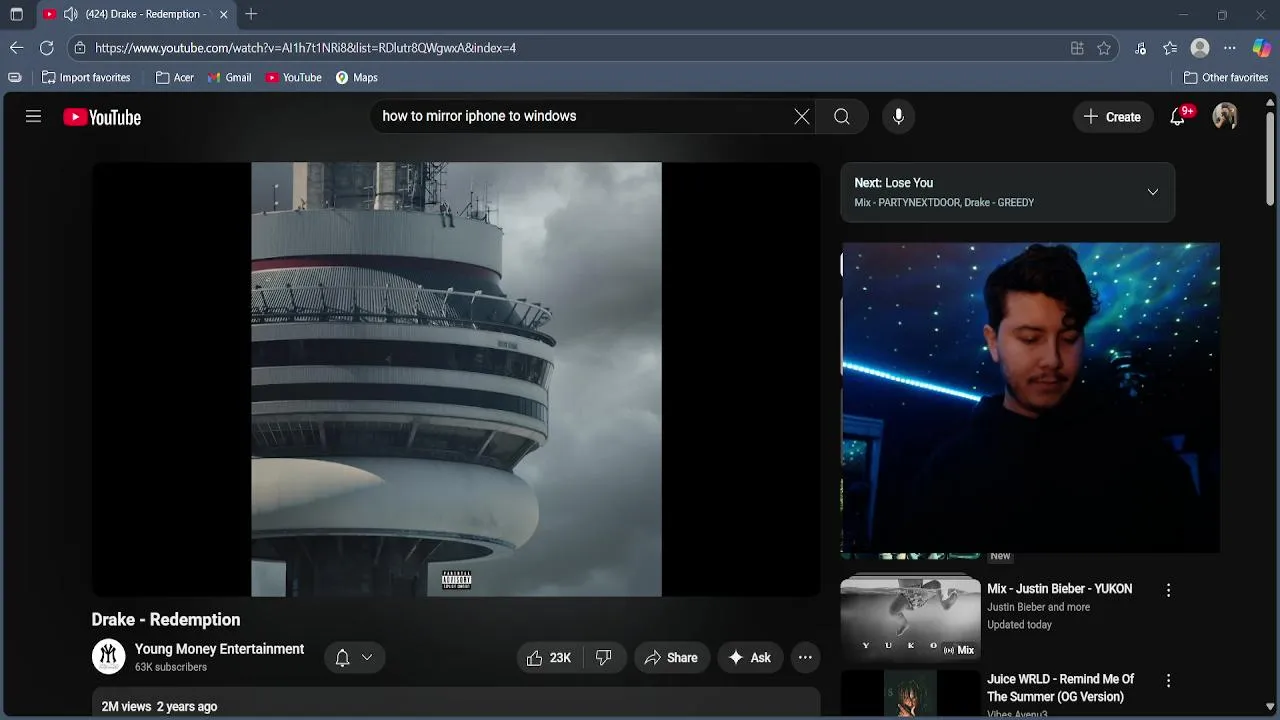
Task: Open Import favorites bookmark
Action: pos(86,77)
